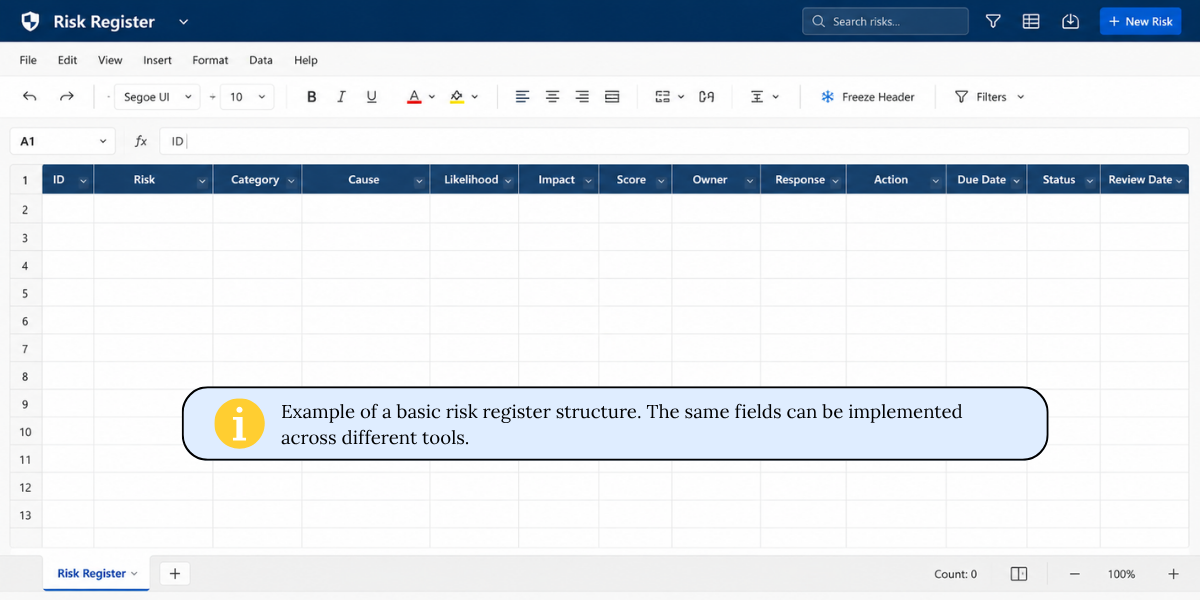Open the Cause column filter arrow

pos(419,181)
